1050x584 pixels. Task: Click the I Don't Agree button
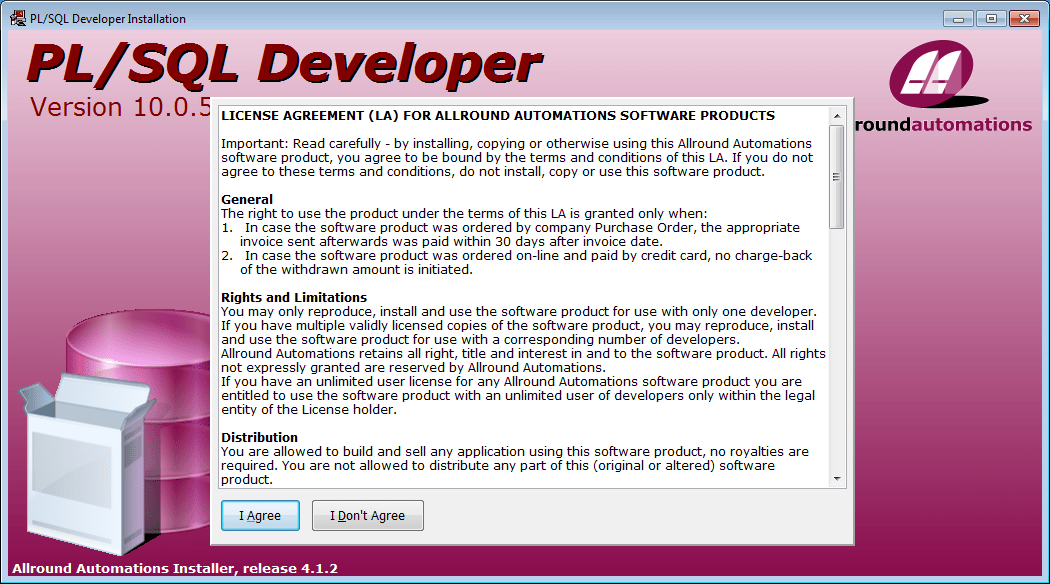click(x=368, y=516)
